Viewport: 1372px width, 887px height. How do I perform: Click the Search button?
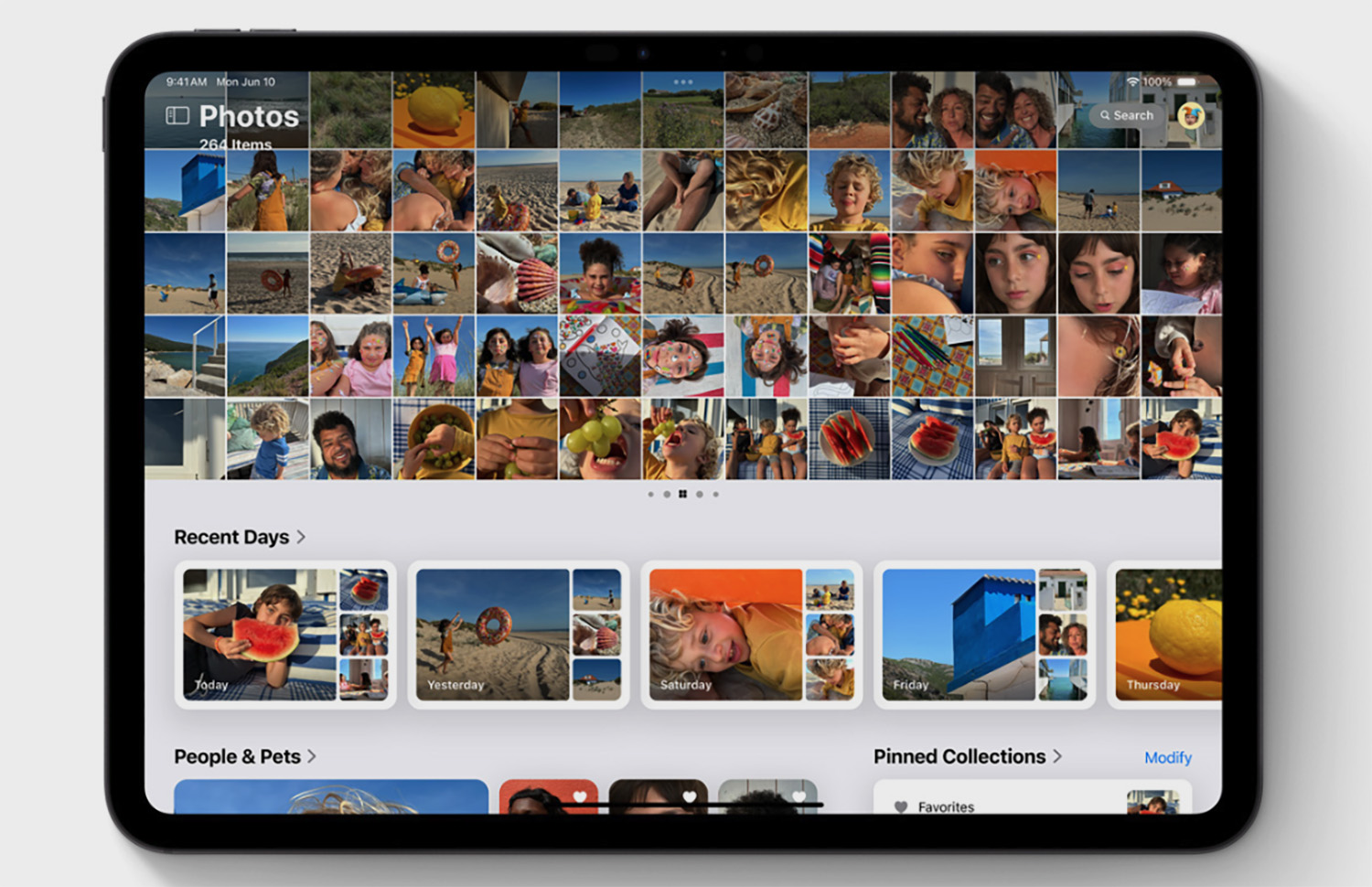point(1127,115)
